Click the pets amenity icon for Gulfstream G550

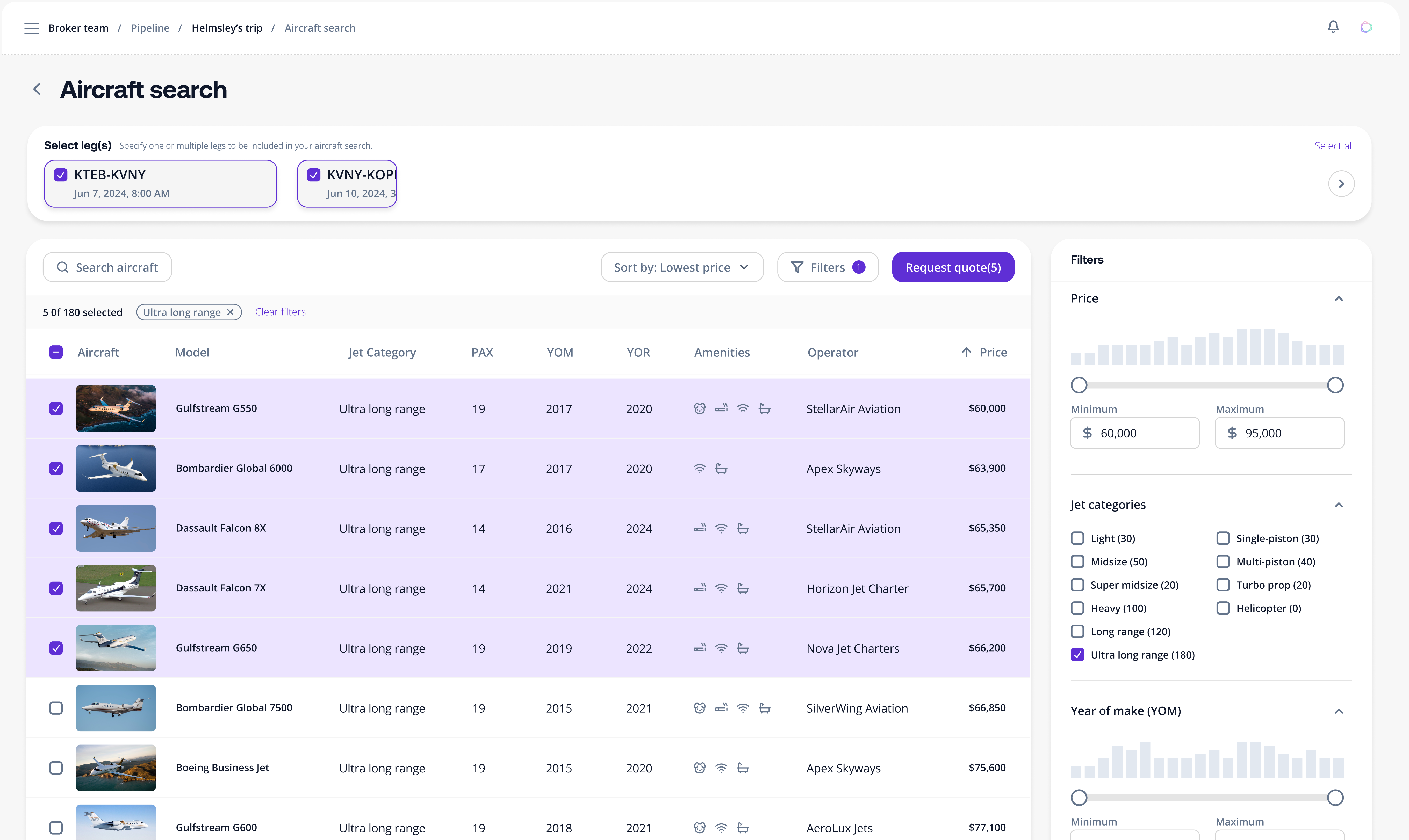(700, 409)
